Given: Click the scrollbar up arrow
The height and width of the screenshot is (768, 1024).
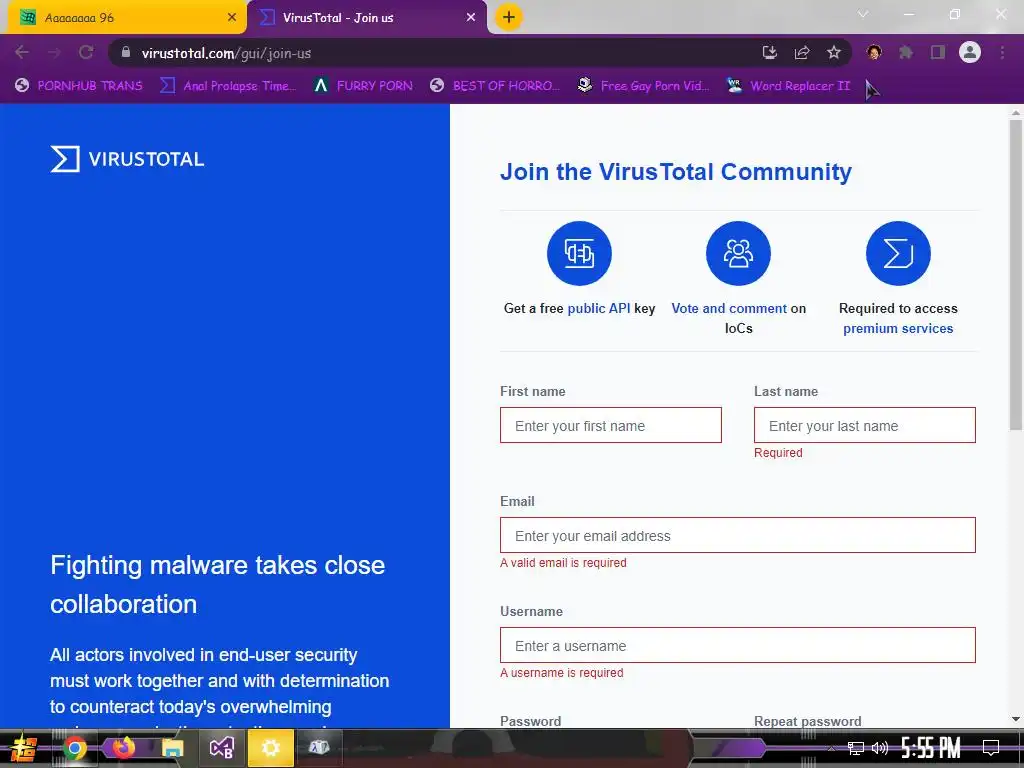Looking at the screenshot, I should tap(1016, 113).
